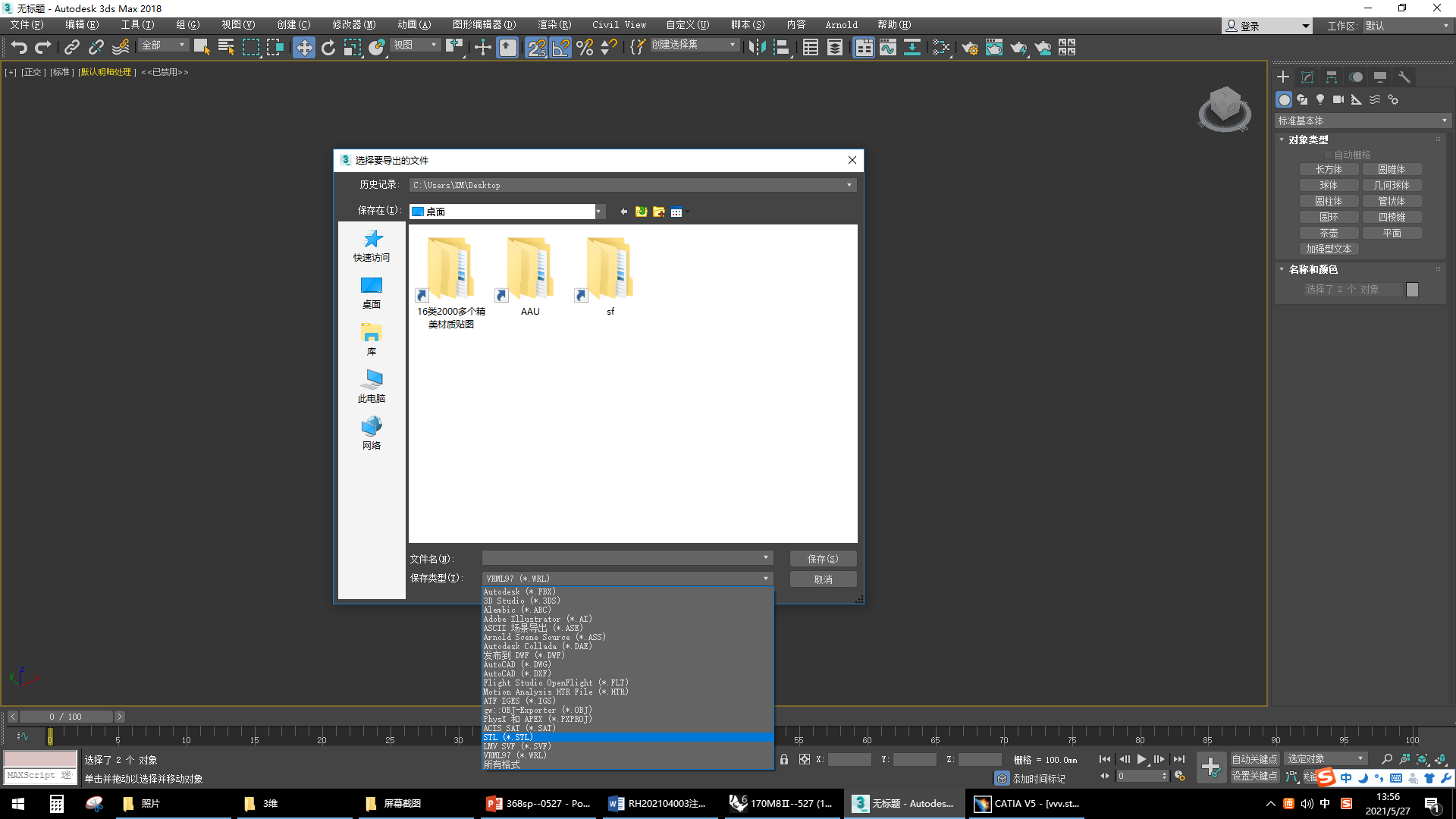This screenshot has width=1456, height=819.
Task: Click the Undo arrow icon
Action: coord(18,48)
